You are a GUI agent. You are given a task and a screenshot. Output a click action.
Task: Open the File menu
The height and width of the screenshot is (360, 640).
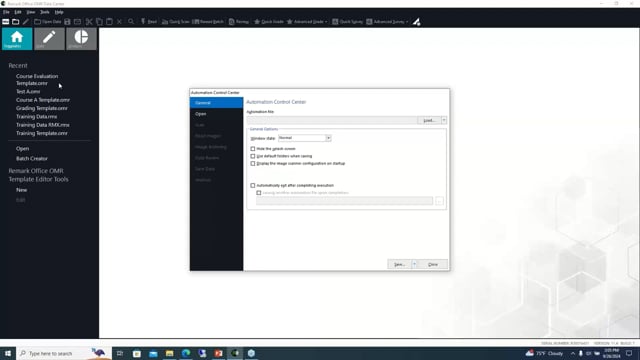pos(6,12)
